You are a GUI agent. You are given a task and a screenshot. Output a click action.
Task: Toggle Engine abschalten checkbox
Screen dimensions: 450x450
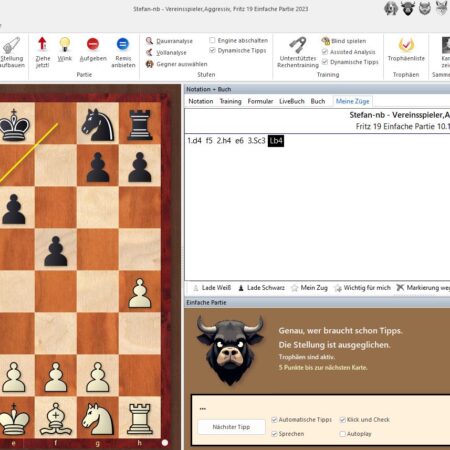coord(212,40)
